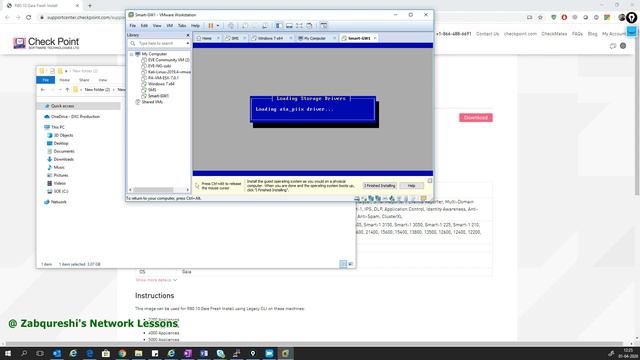Bookmark page with the star icon
The image size is (640, 360).
point(540,18)
